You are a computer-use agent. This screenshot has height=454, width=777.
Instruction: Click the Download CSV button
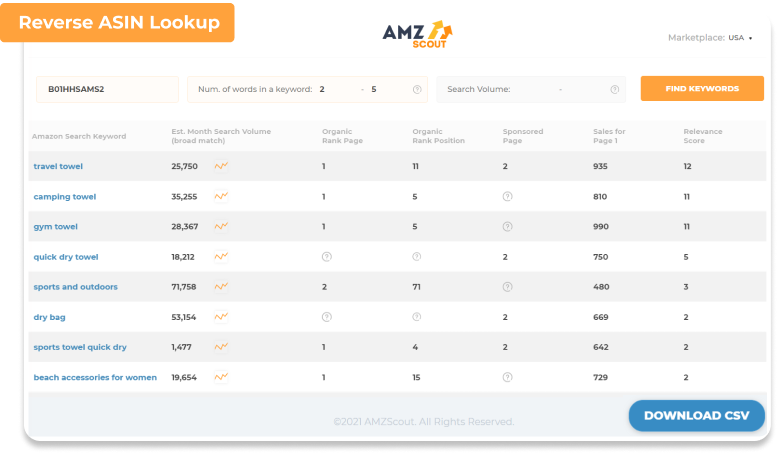pyautogui.click(x=696, y=415)
